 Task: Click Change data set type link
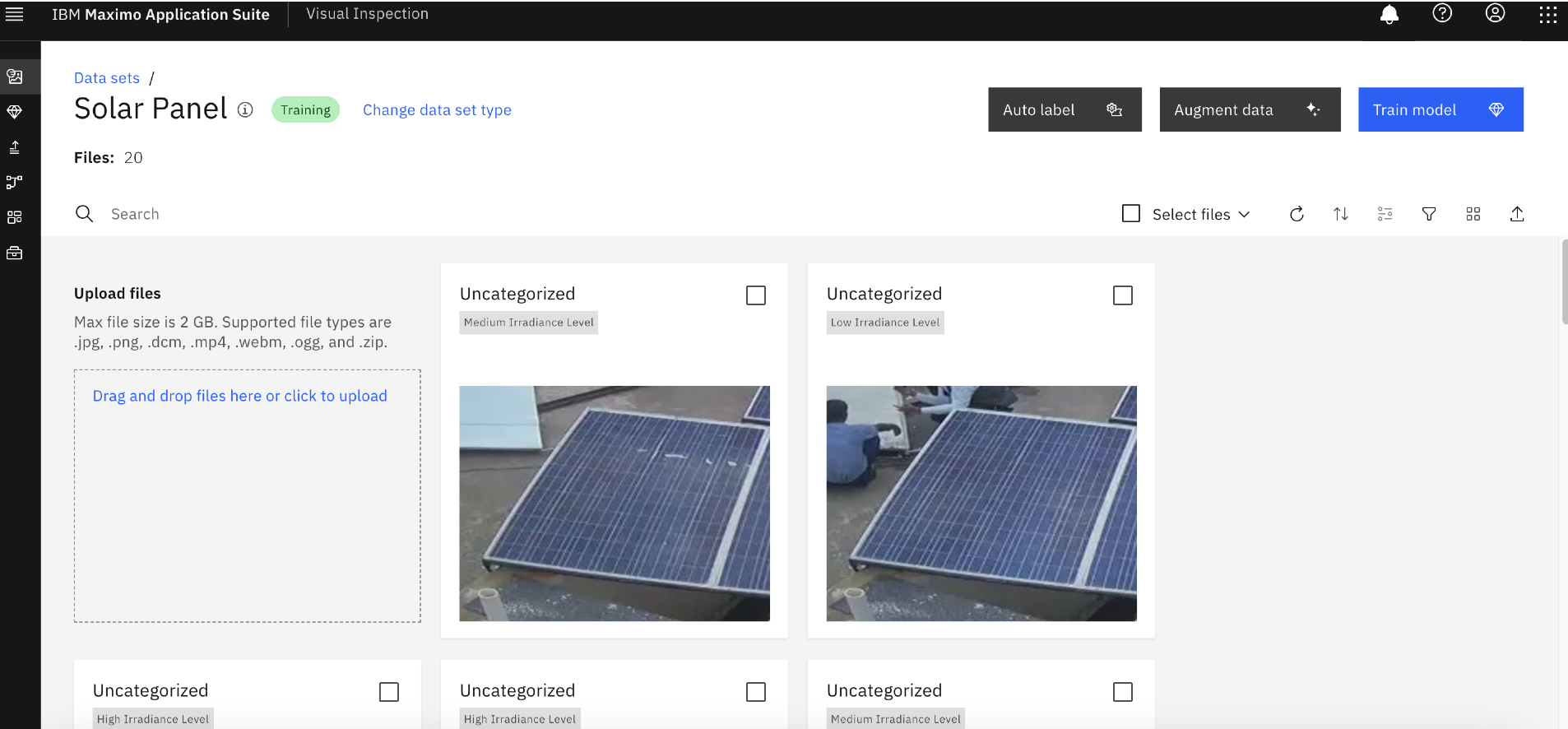pos(437,110)
